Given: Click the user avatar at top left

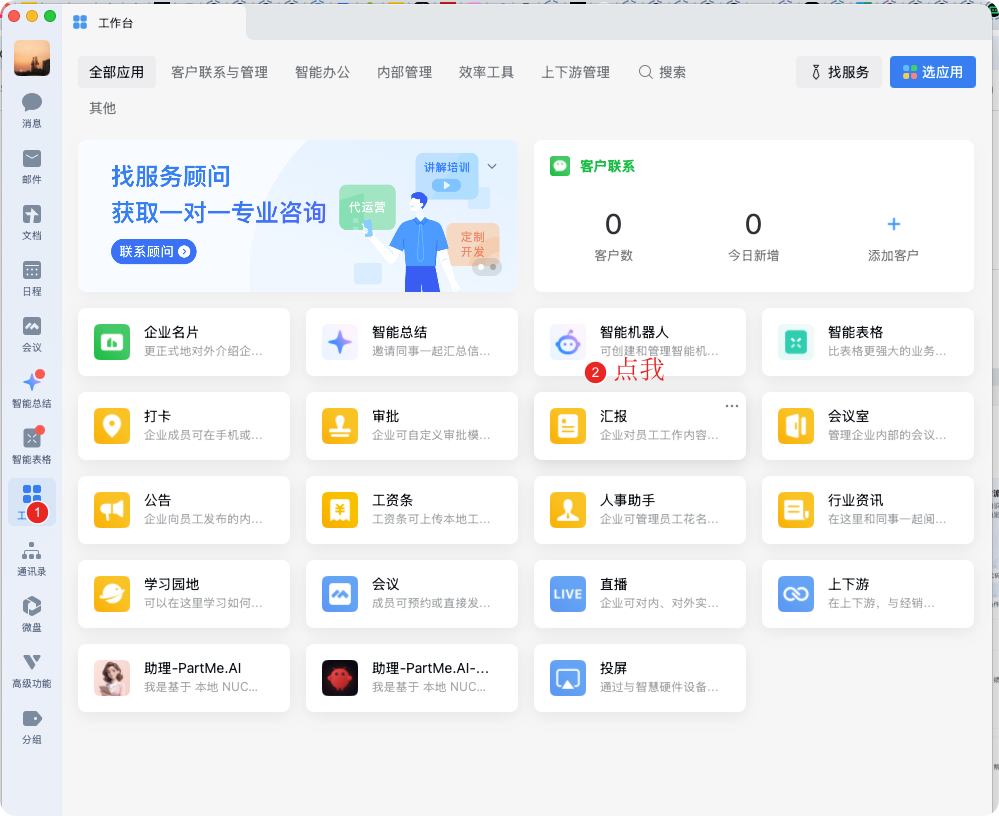Looking at the screenshot, I should click(x=32, y=58).
